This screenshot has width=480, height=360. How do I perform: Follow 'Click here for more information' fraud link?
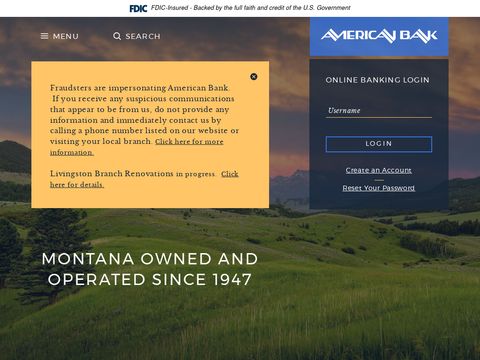pos(137,147)
